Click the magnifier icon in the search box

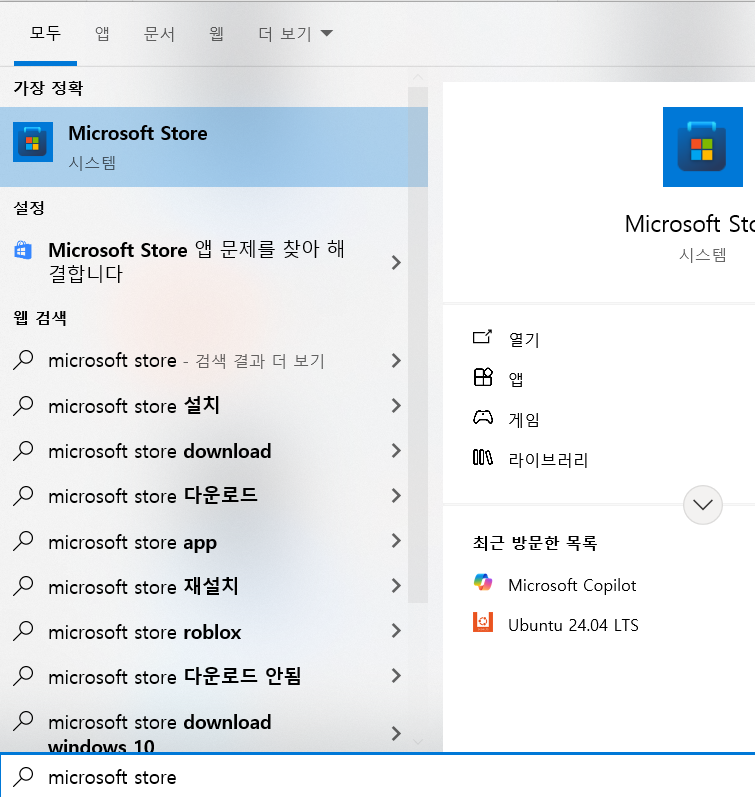click(23, 777)
